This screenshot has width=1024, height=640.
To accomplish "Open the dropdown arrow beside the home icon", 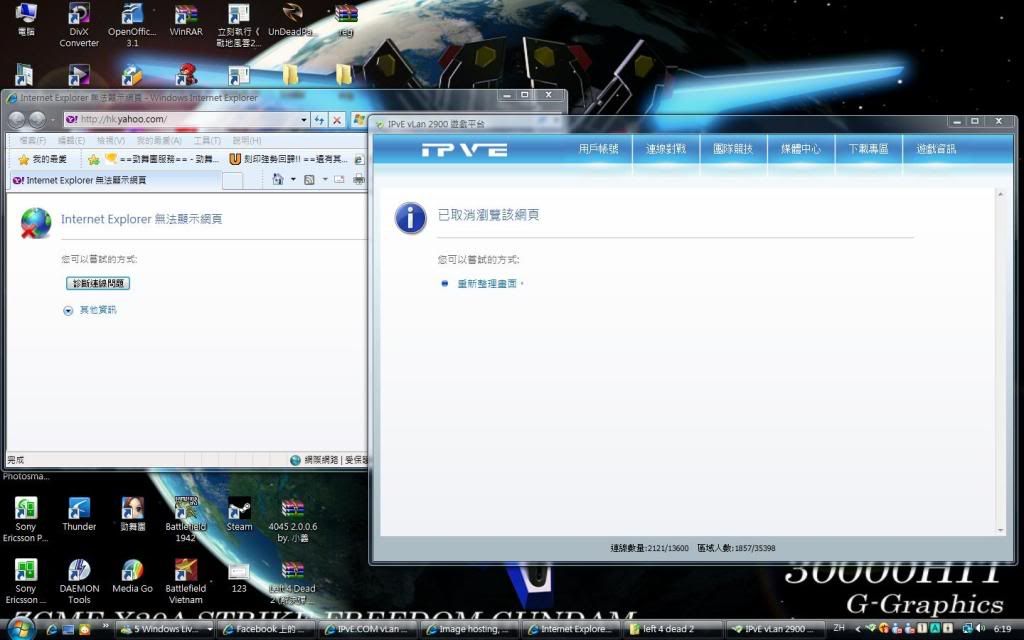I will point(293,180).
